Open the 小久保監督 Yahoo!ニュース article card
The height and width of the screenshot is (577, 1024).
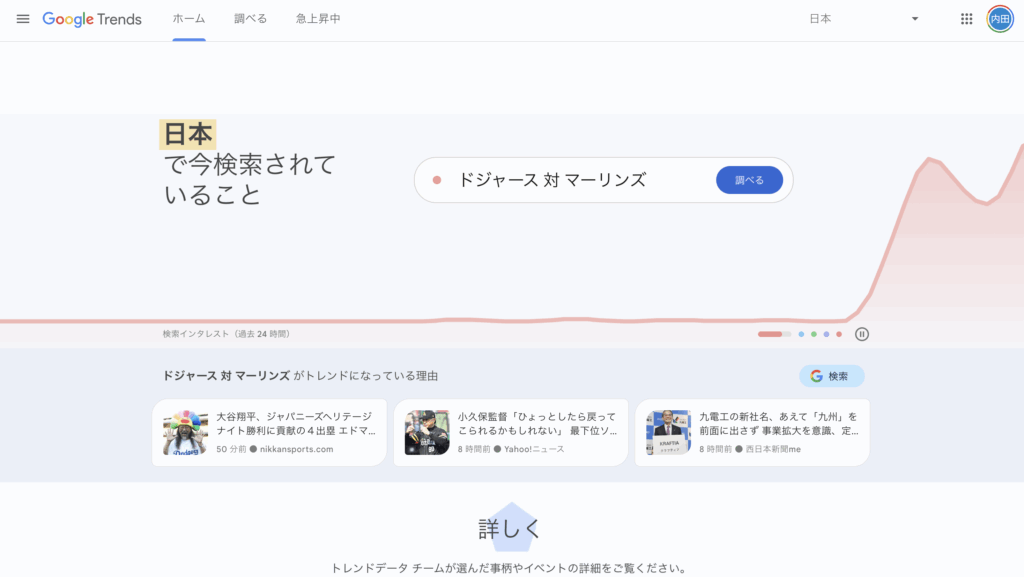point(511,433)
